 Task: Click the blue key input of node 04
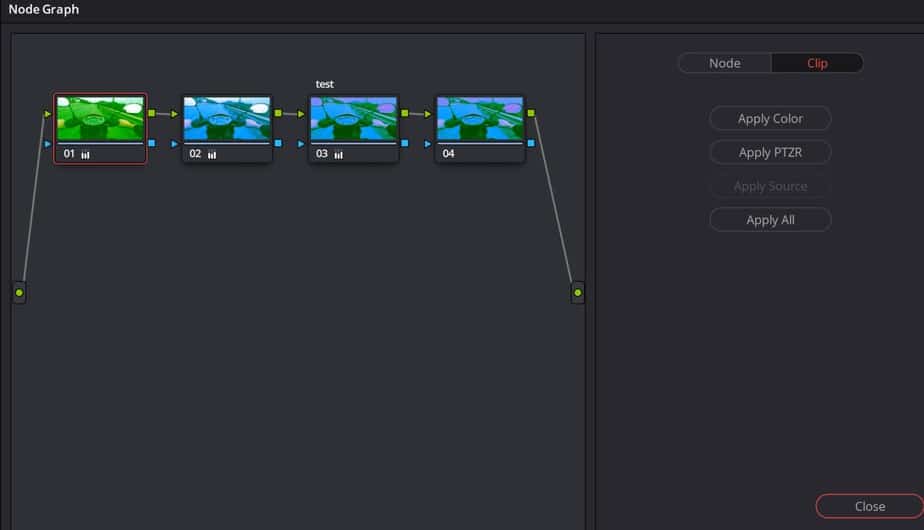[428, 144]
